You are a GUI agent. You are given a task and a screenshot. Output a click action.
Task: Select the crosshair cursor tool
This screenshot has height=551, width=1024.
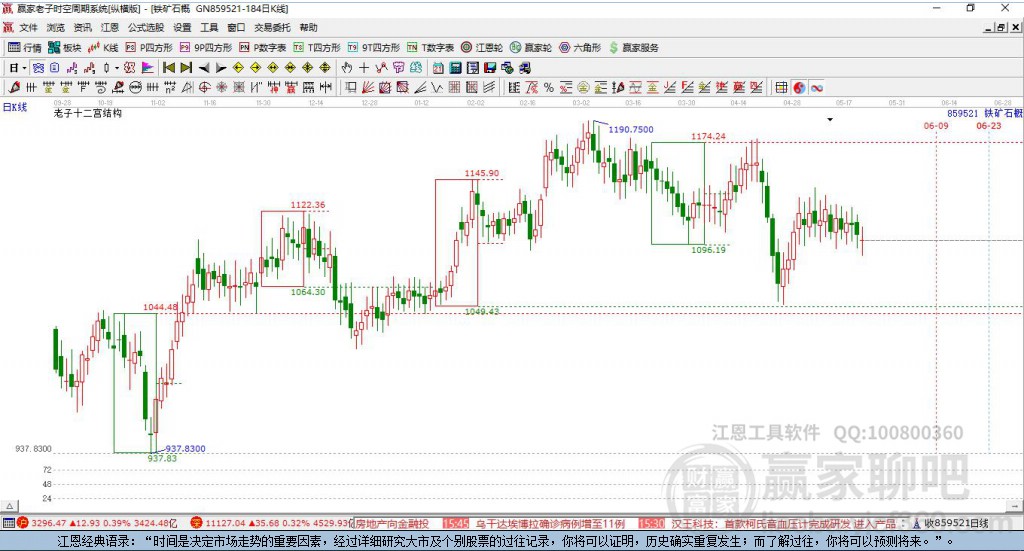[x=364, y=67]
